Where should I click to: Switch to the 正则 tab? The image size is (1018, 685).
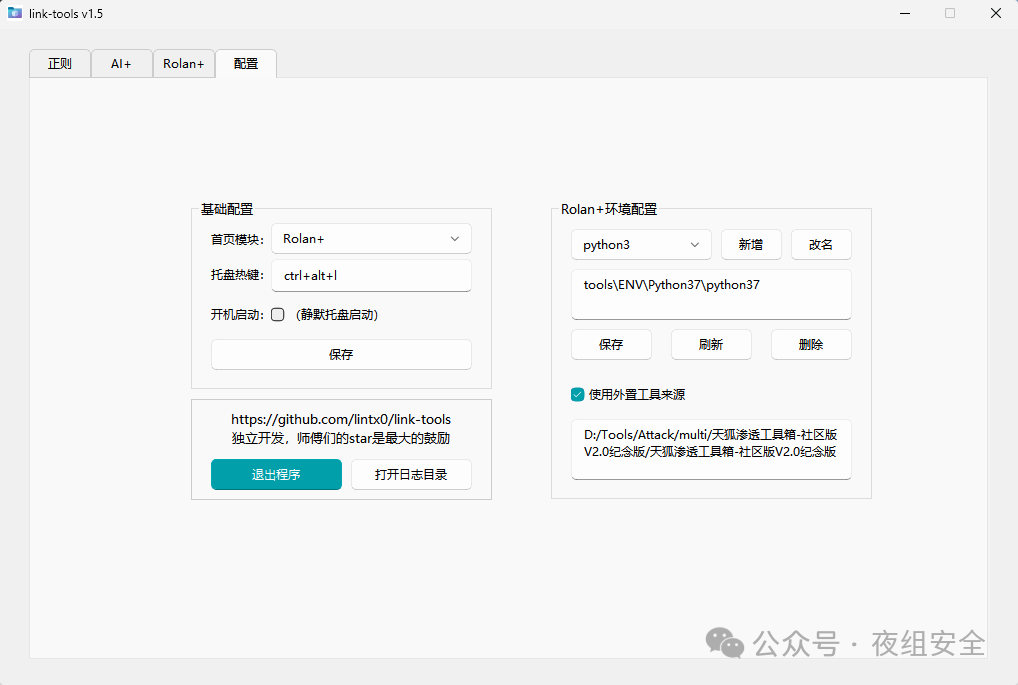click(x=60, y=63)
